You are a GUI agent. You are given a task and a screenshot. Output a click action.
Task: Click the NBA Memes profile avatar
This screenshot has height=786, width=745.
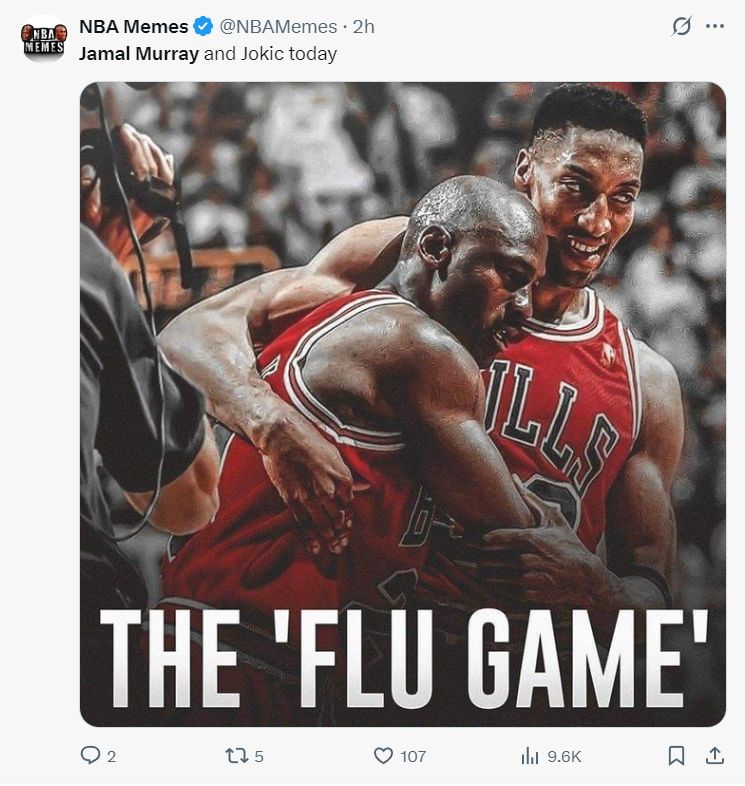[x=44, y=39]
